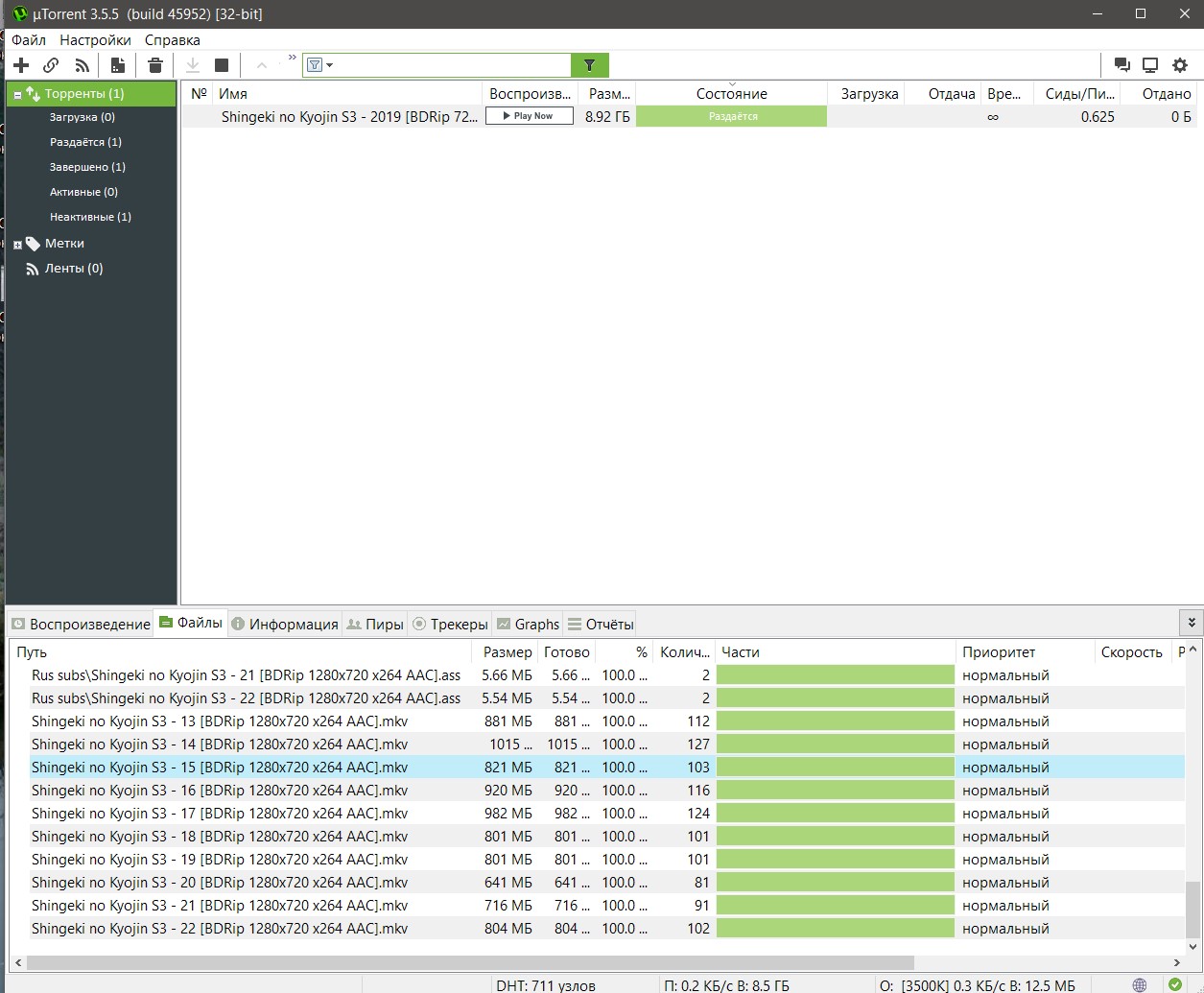Sort torrents by Состояние column
The width and height of the screenshot is (1204, 993).
[731, 93]
